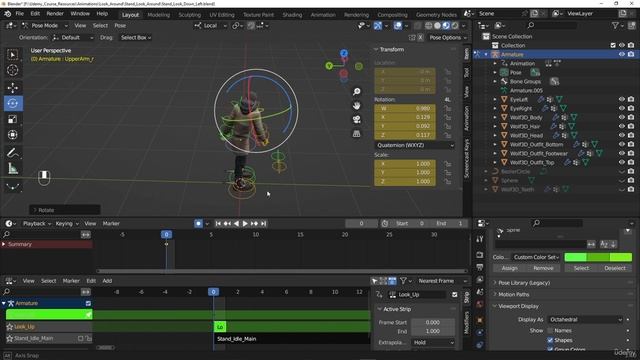Click green bone group color swatch

tap(598, 257)
